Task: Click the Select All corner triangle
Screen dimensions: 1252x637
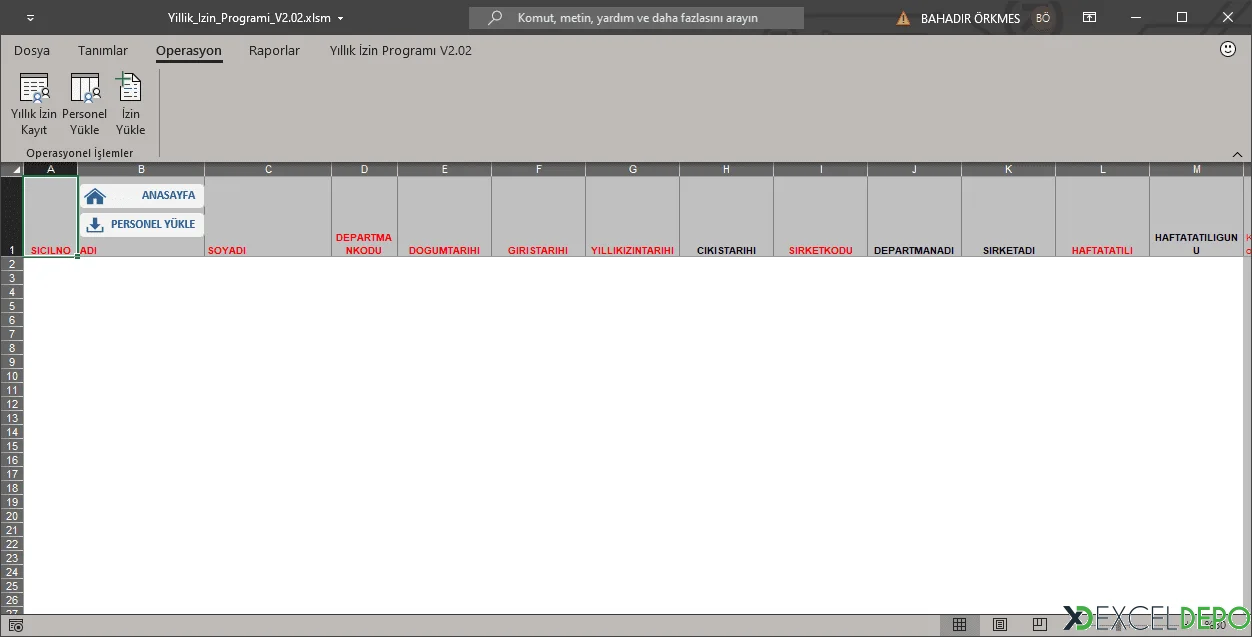Action: click(x=15, y=170)
